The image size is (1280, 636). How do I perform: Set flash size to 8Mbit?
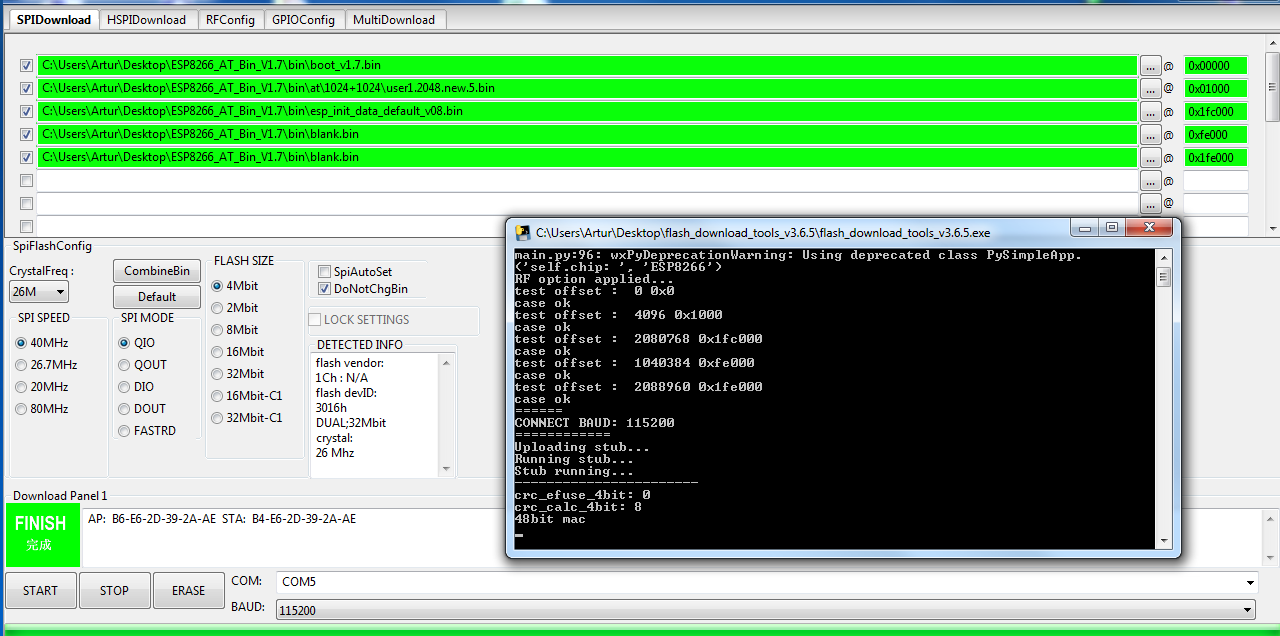pyautogui.click(x=217, y=330)
